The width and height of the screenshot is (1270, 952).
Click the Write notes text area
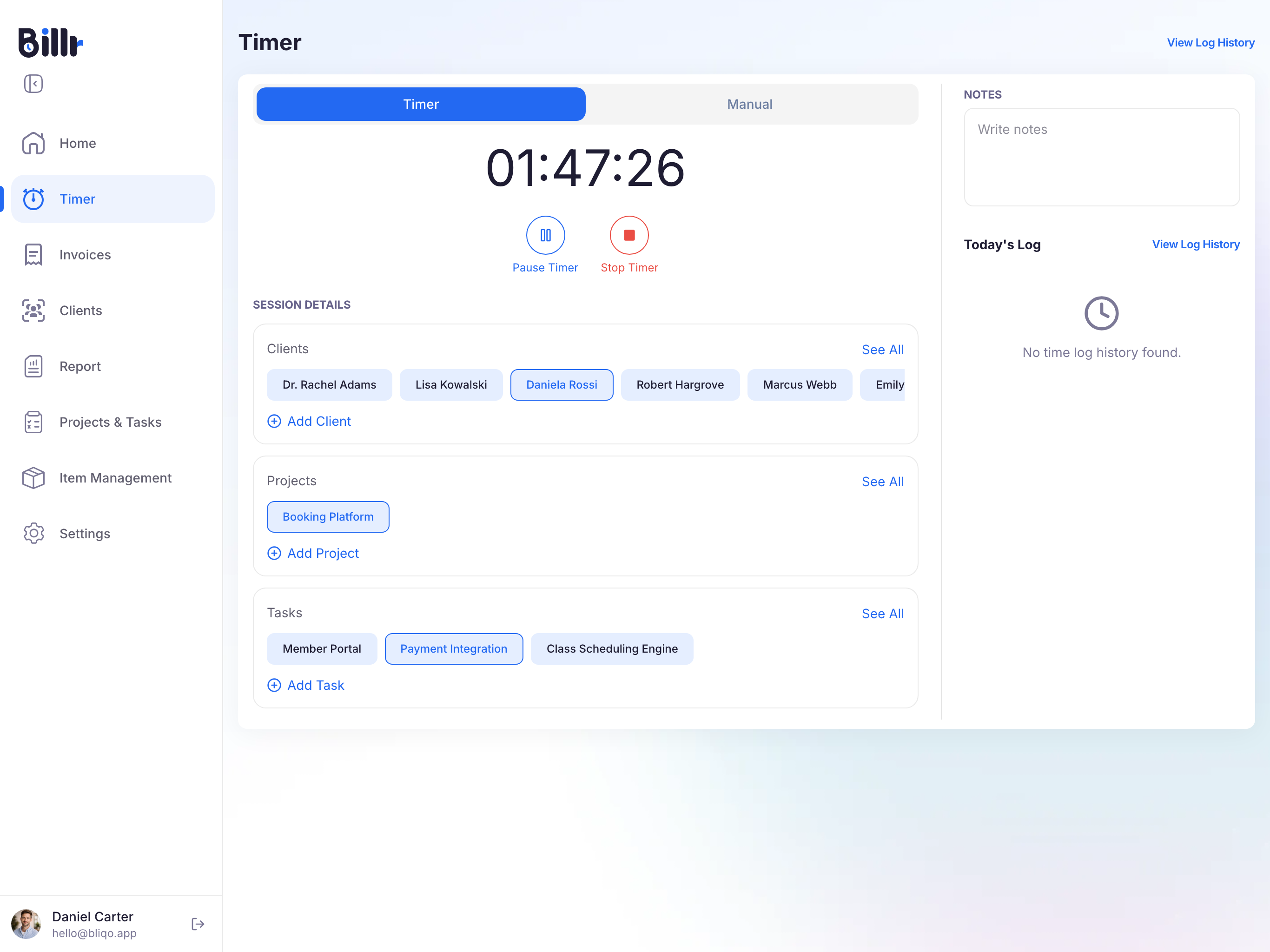click(1101, 157)
